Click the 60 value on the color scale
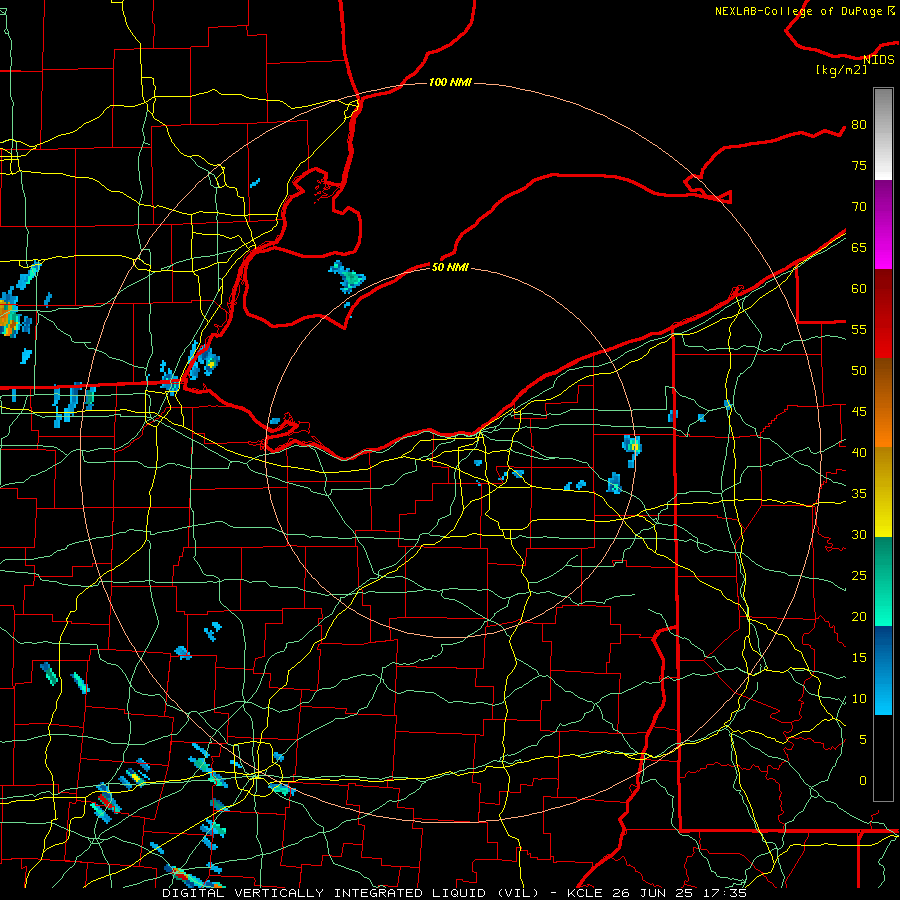 [859, 289]
